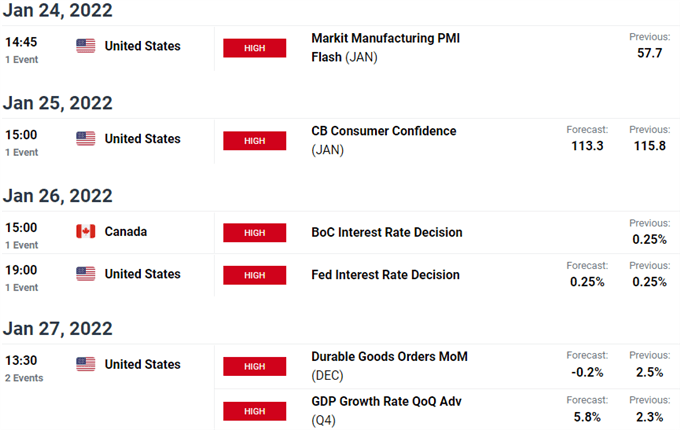
Task: Click the Jan 26, 2022 date header
Action: click(57, 196)
